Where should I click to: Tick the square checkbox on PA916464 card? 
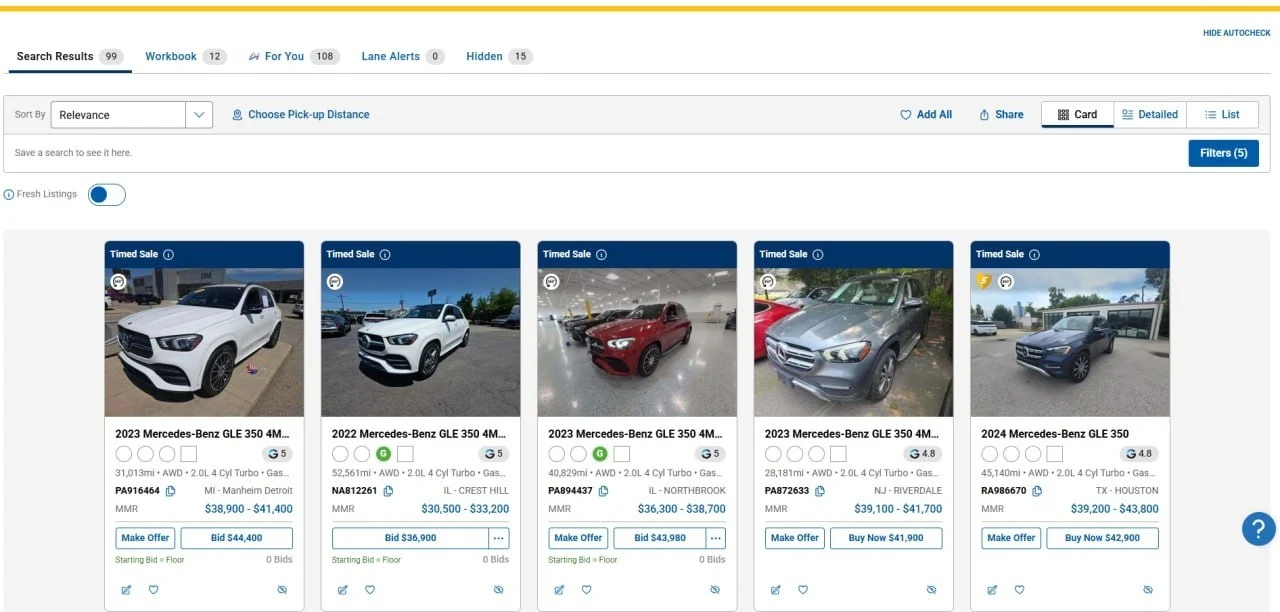point(189,454)
